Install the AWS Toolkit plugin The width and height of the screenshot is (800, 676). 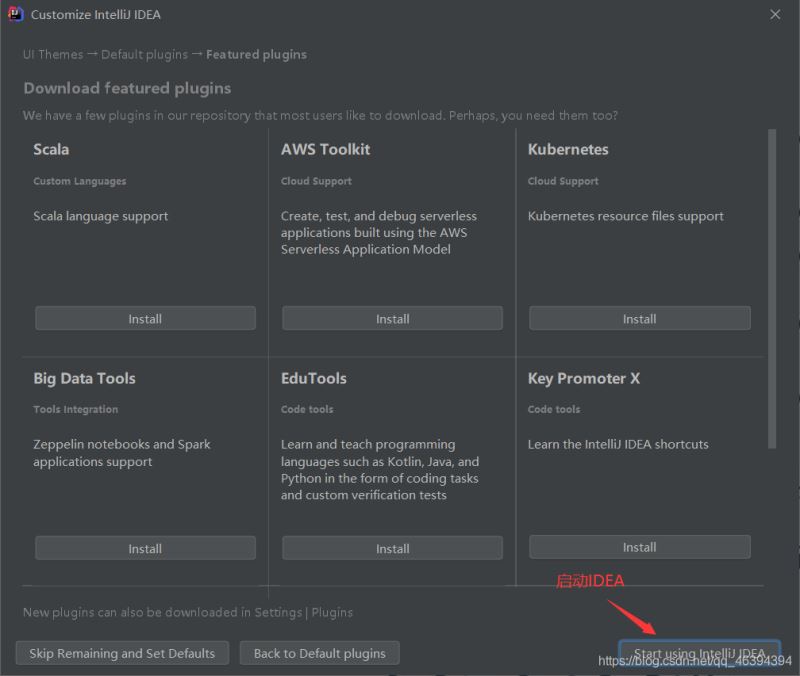click(391, 318)
